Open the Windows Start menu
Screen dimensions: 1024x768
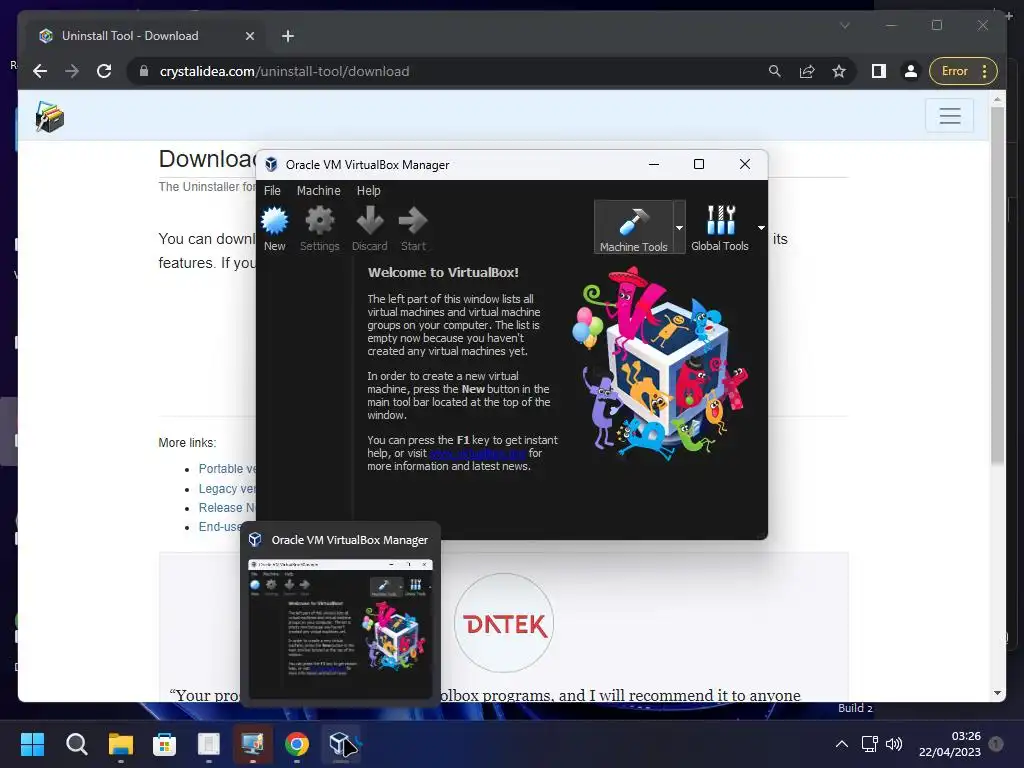click(32, 744)
